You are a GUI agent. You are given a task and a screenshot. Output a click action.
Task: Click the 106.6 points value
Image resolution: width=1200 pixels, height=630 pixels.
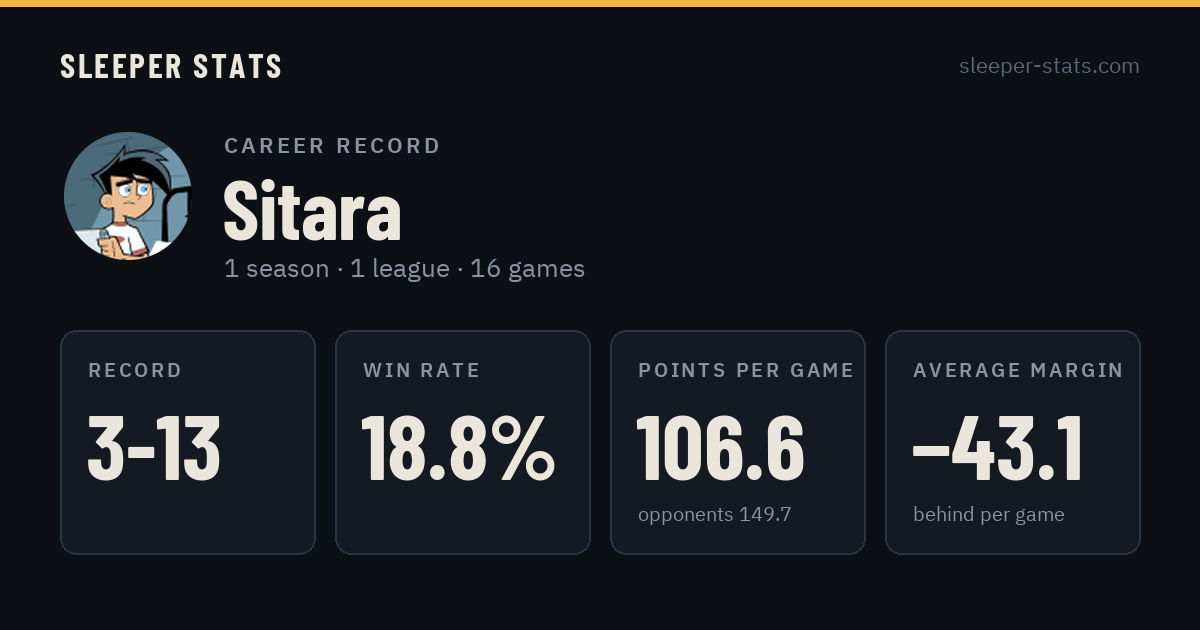tap(721, 448)
